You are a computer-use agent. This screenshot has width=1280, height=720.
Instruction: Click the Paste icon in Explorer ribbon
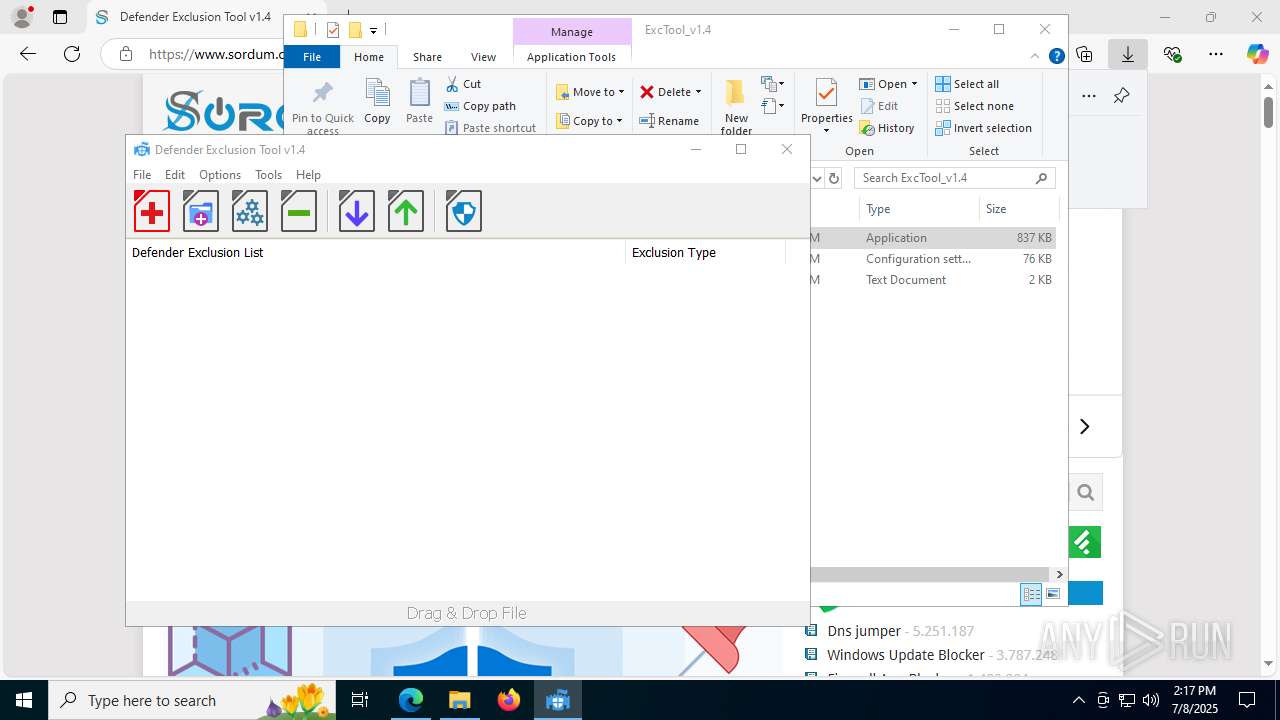[x=419, y=101]
